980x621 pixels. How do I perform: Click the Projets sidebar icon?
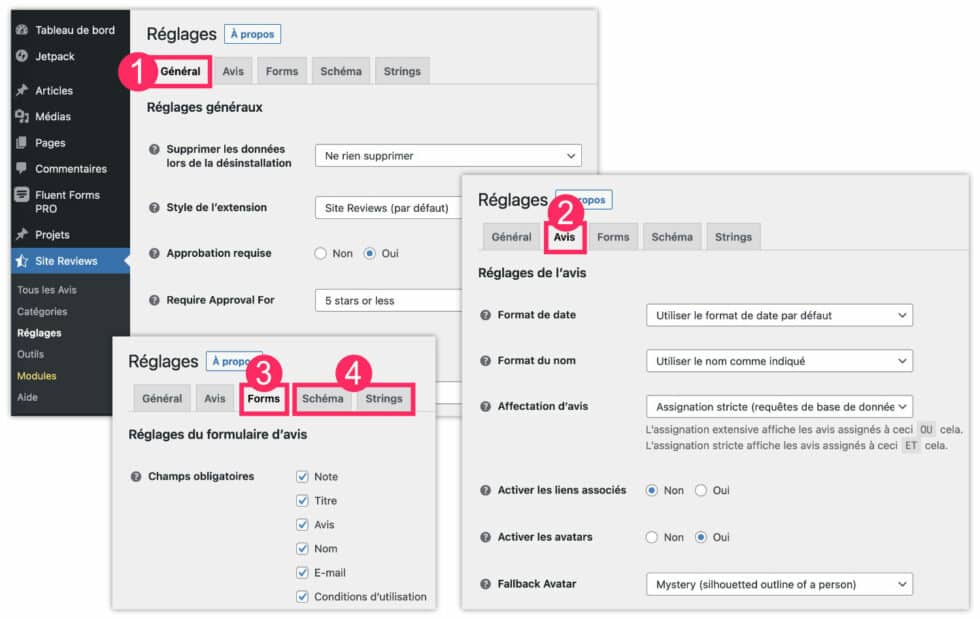22,233
